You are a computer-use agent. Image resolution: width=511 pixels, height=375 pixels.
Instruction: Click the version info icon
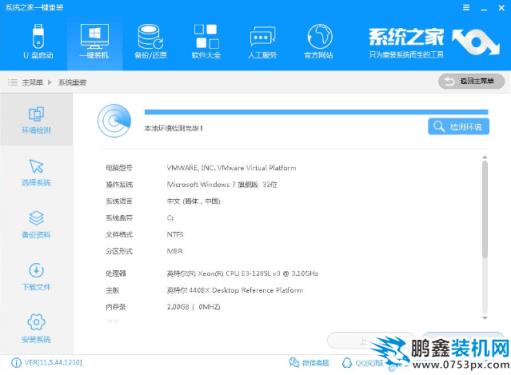coord(16,363)
